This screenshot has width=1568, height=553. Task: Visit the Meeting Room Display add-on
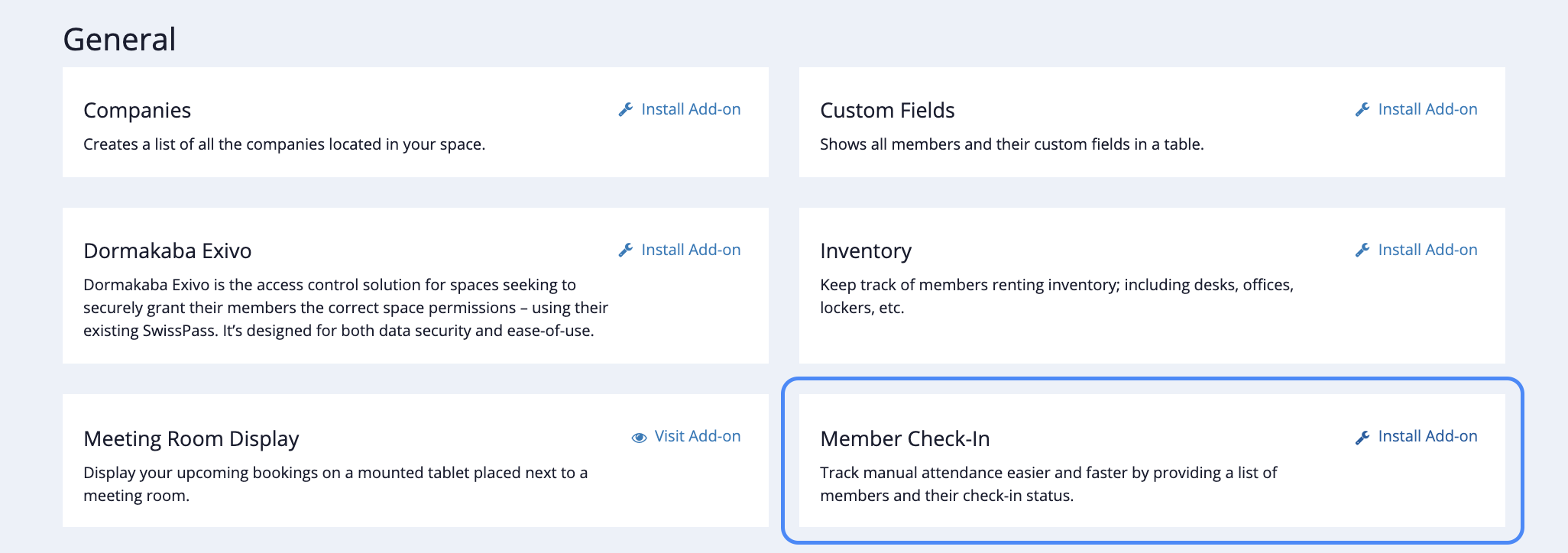pyautogui.click(x=697, y=436)
